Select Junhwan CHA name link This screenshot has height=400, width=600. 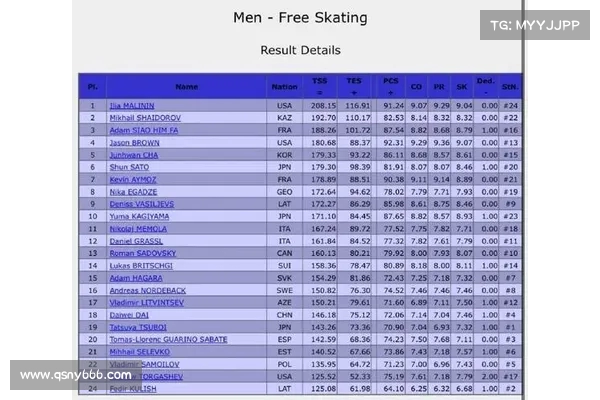pyautogui.click(x=134, y=155)
